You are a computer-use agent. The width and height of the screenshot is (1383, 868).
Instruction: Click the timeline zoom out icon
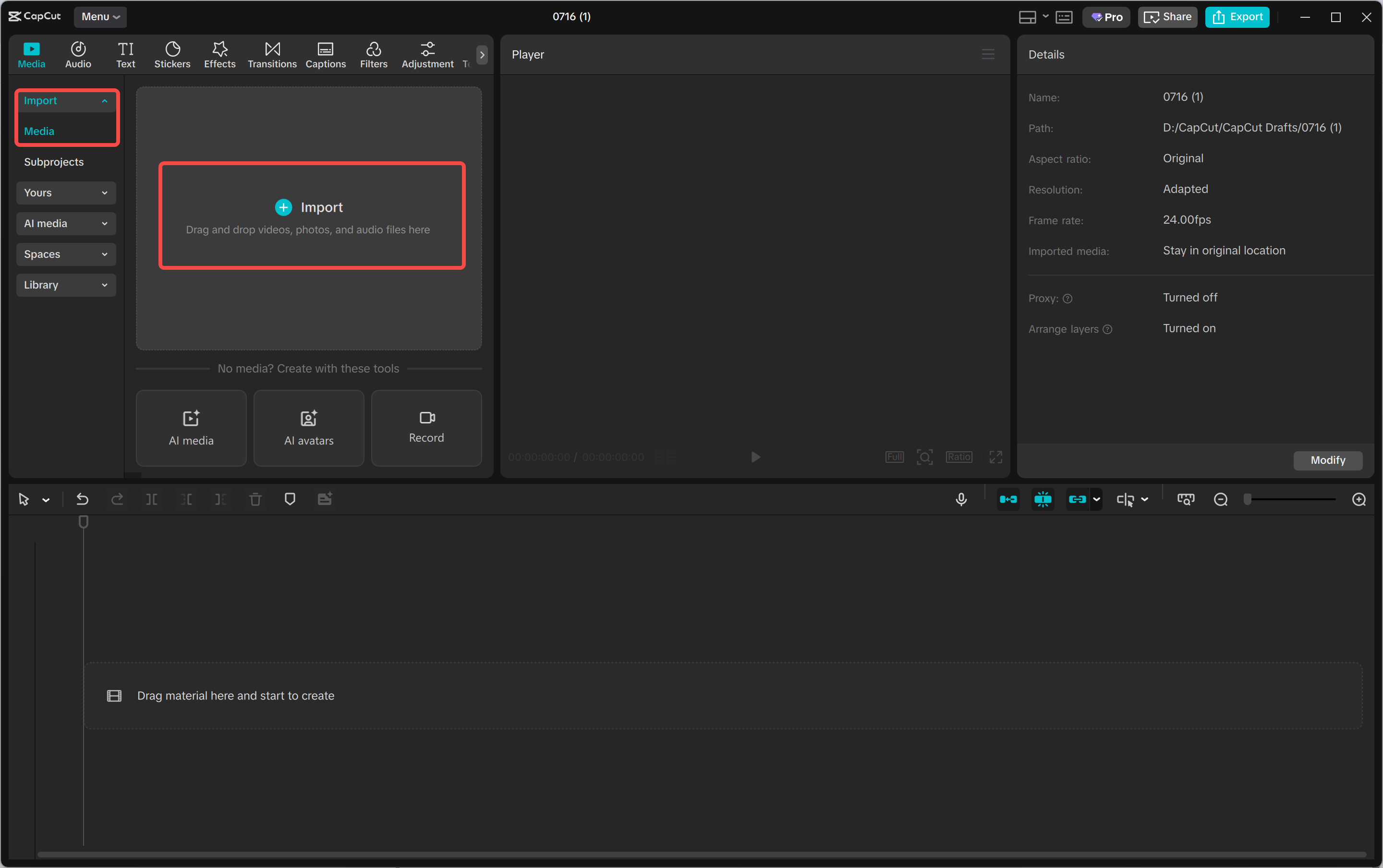[1221, 499]
